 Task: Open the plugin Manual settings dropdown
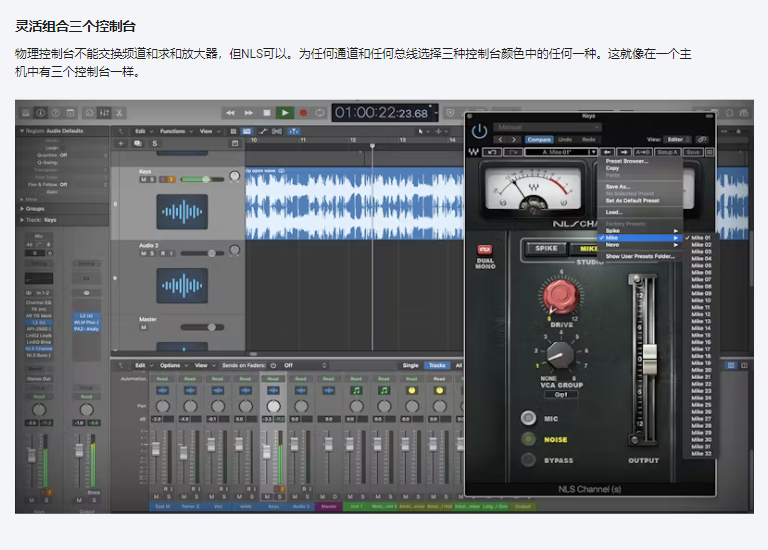(547, 127)
